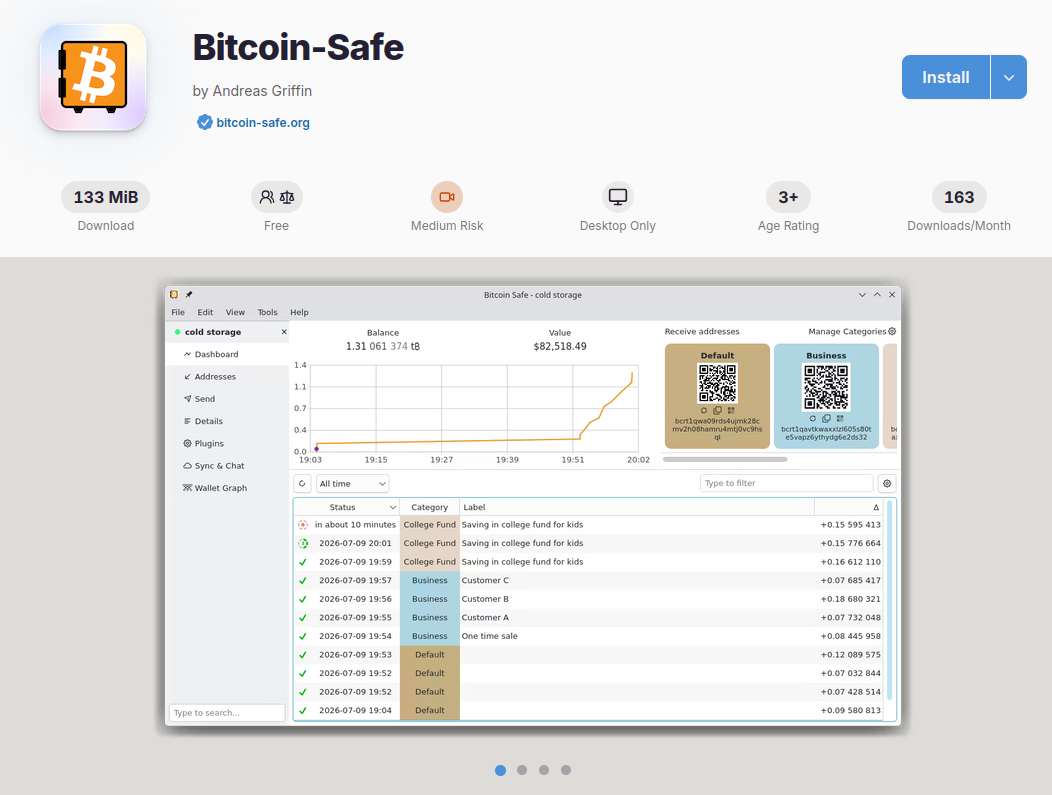Show QR grid for Default address

(731, 410)
